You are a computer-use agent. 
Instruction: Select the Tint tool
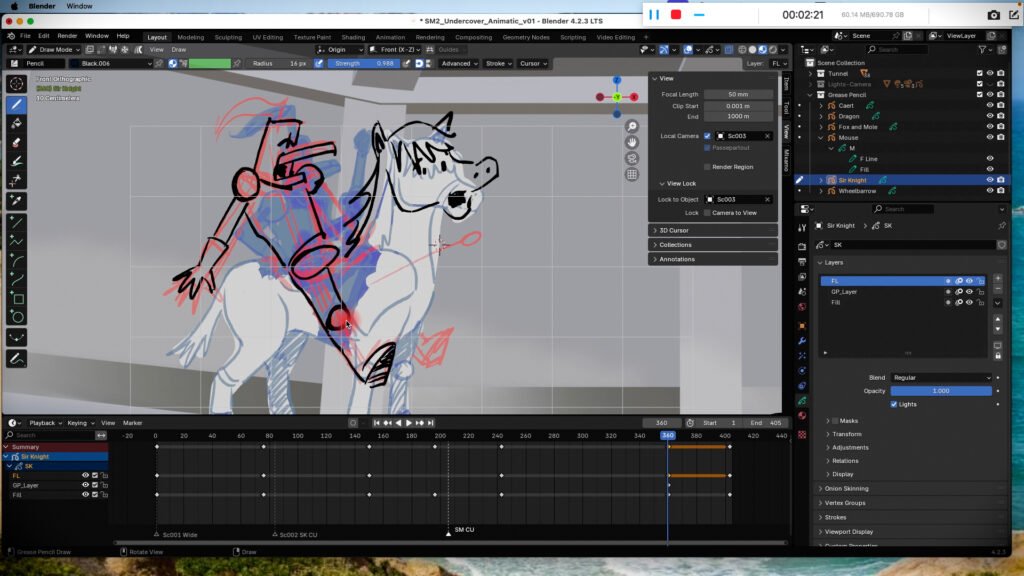click(x=17, y=161)
